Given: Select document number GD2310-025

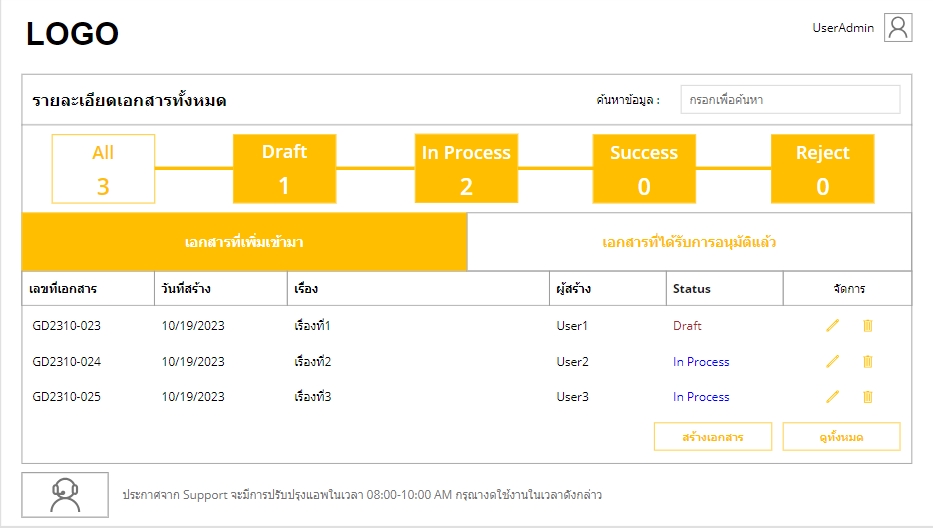Looking at the screenshot, I should tap(67, 396).
